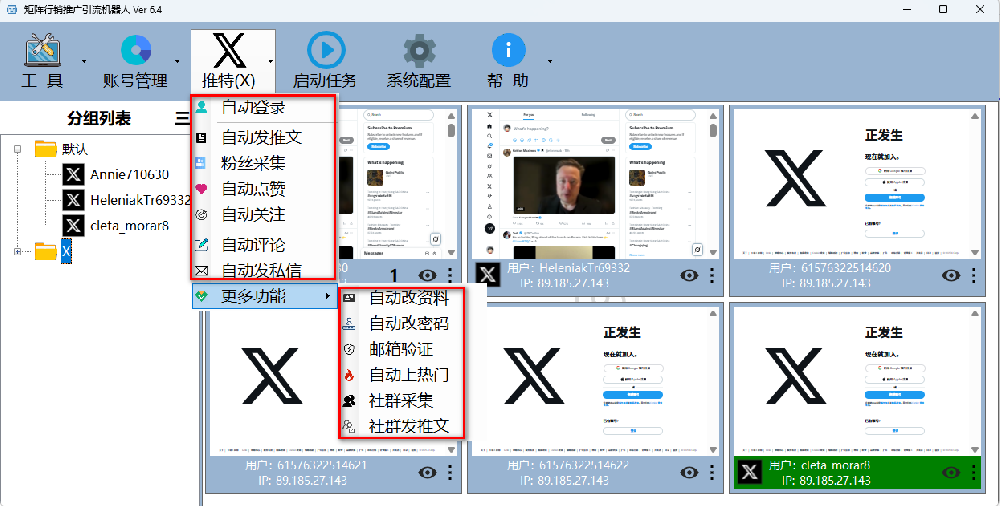This screenshot has width=1000, height=506.
Task: Open the 分组列表 hamburger menu
Action: 182,118
